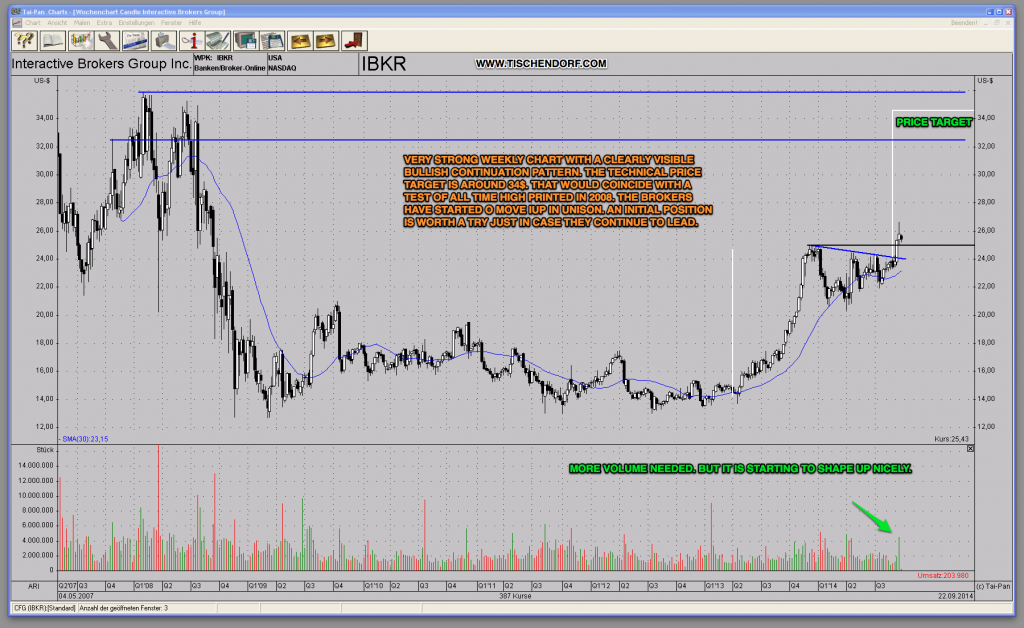This screenshot has width=1024, height=628.
Task: Open the wrench configuration tool
Action: coord(108,40)
